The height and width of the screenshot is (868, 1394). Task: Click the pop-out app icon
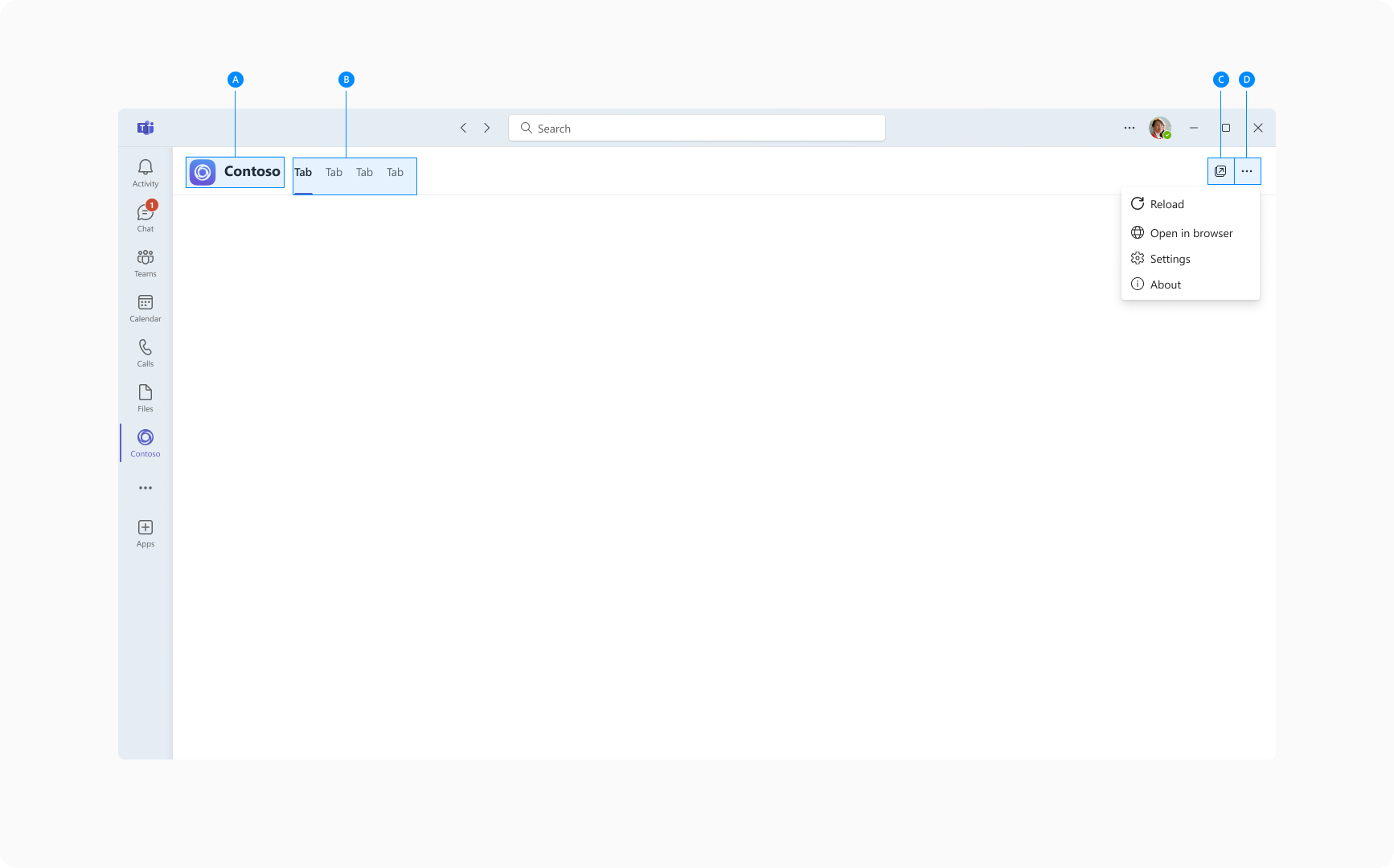click(x=1220, y=171)
